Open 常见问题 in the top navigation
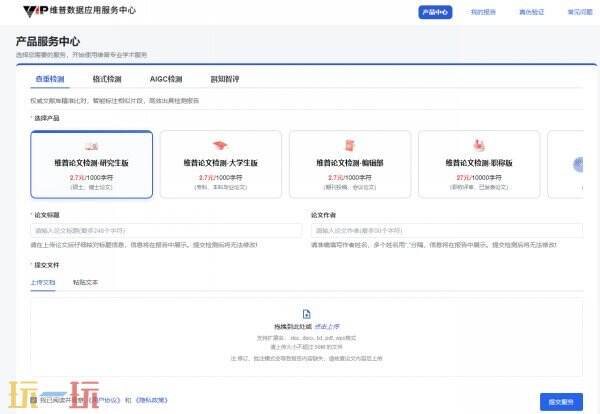Viewport: 600px width, 414px height. coord(580,12)
